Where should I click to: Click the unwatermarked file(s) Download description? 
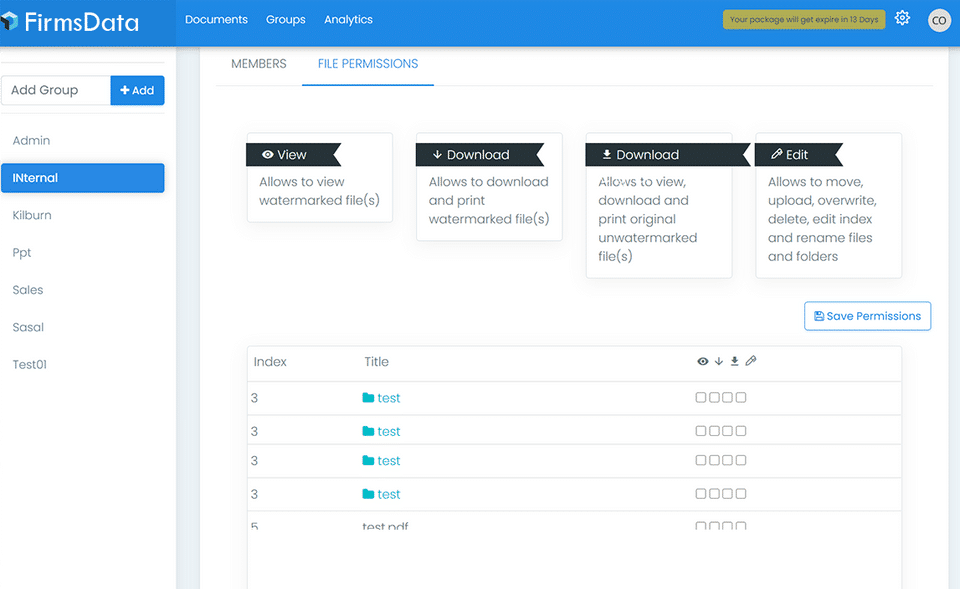tap(648, 219)
